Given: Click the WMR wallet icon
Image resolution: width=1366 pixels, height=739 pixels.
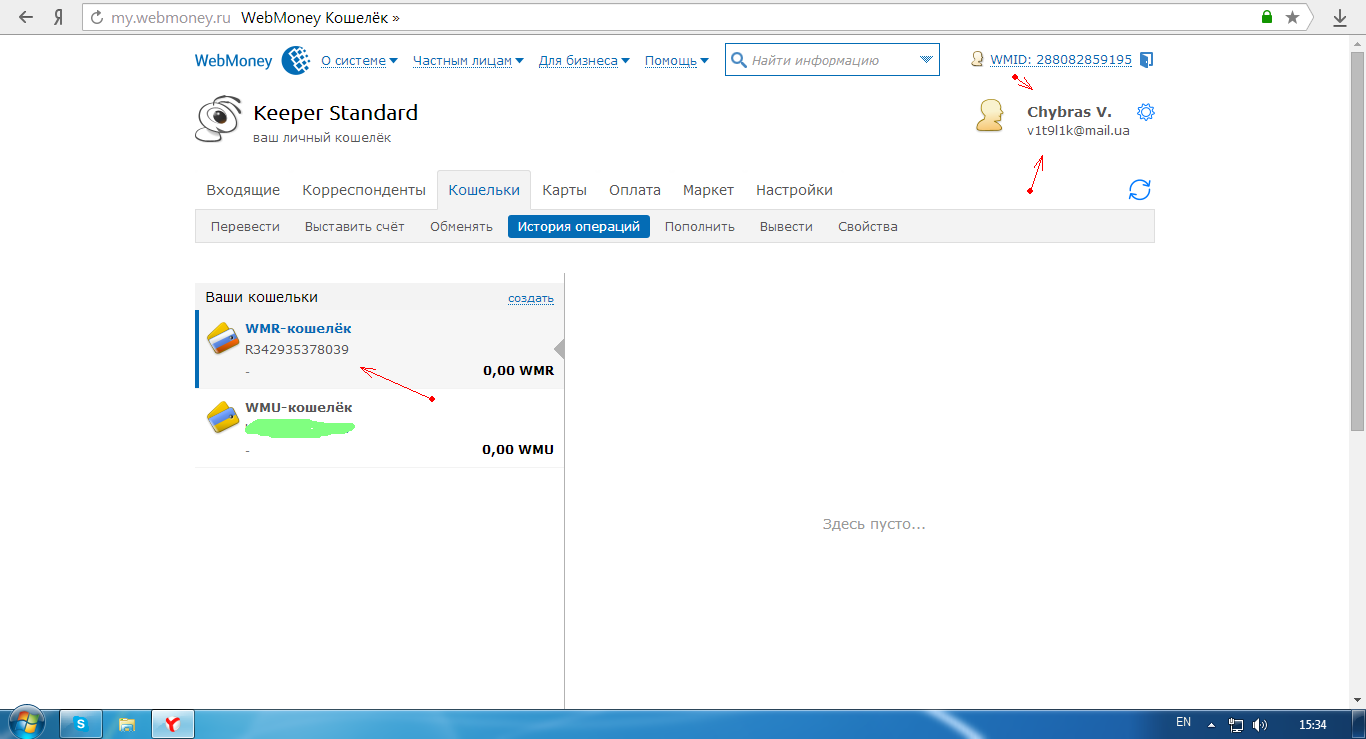Looking at the screenshot, I should click(222, 337).
